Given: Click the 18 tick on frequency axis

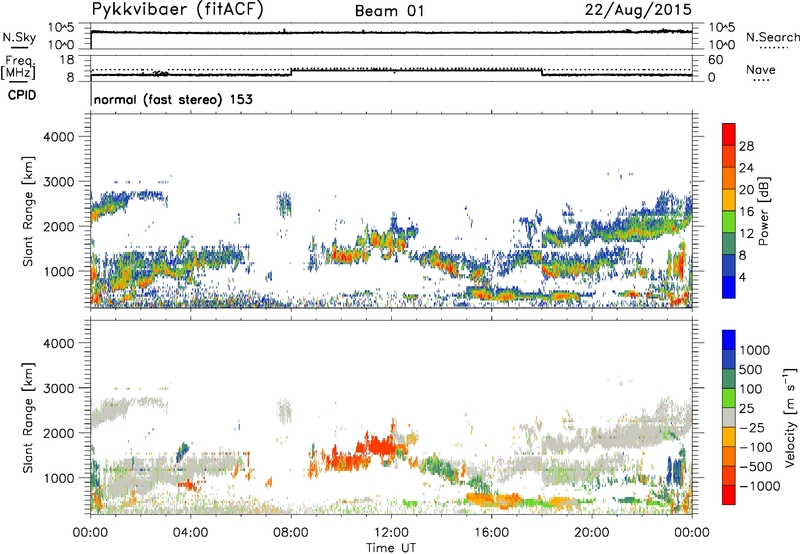Looking at the screenshot, I should (x=67, y=60).
